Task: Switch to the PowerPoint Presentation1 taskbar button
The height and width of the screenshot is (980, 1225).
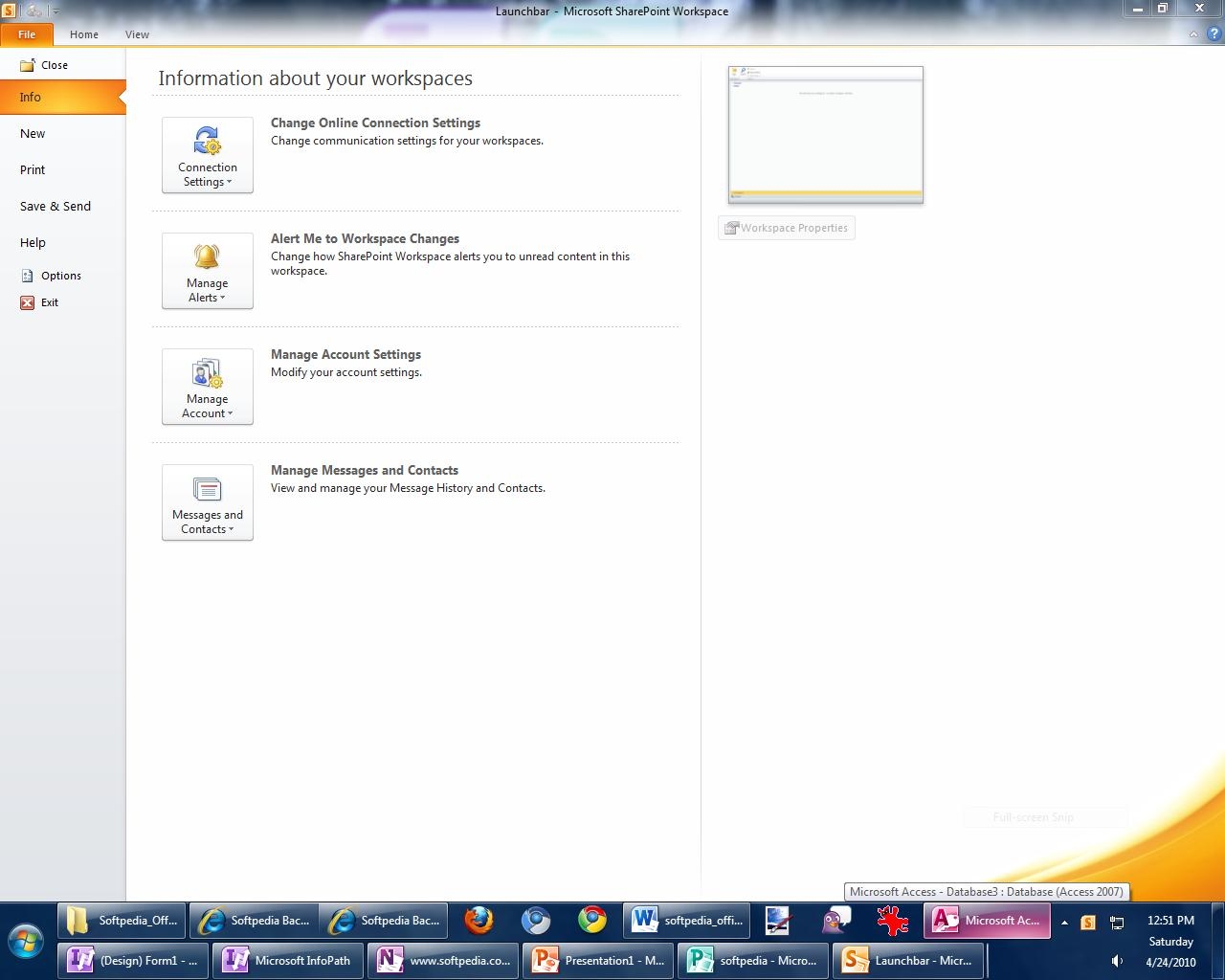Action: 599,961
